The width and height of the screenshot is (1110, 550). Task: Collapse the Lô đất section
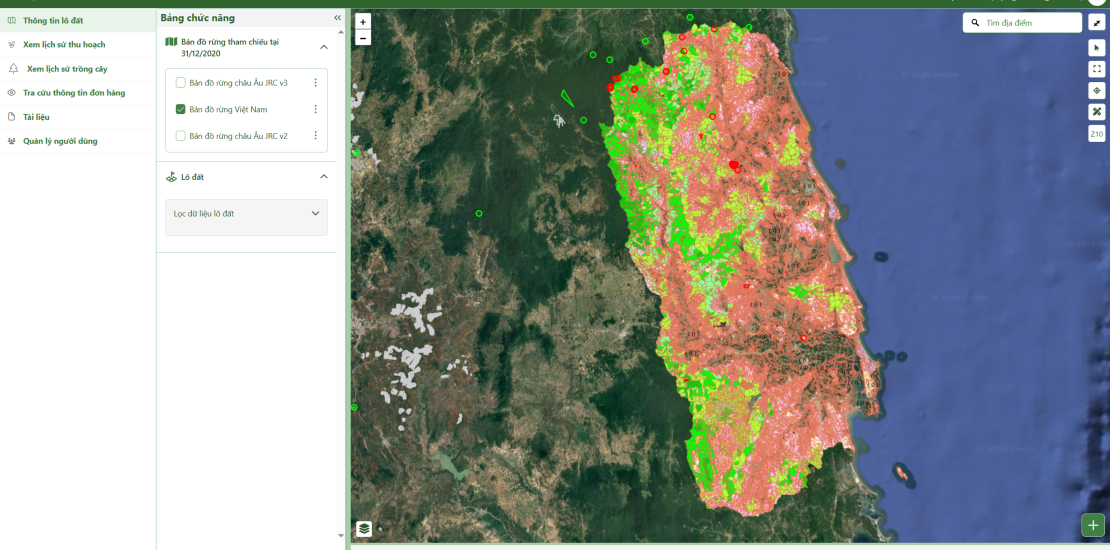point(323,177)
